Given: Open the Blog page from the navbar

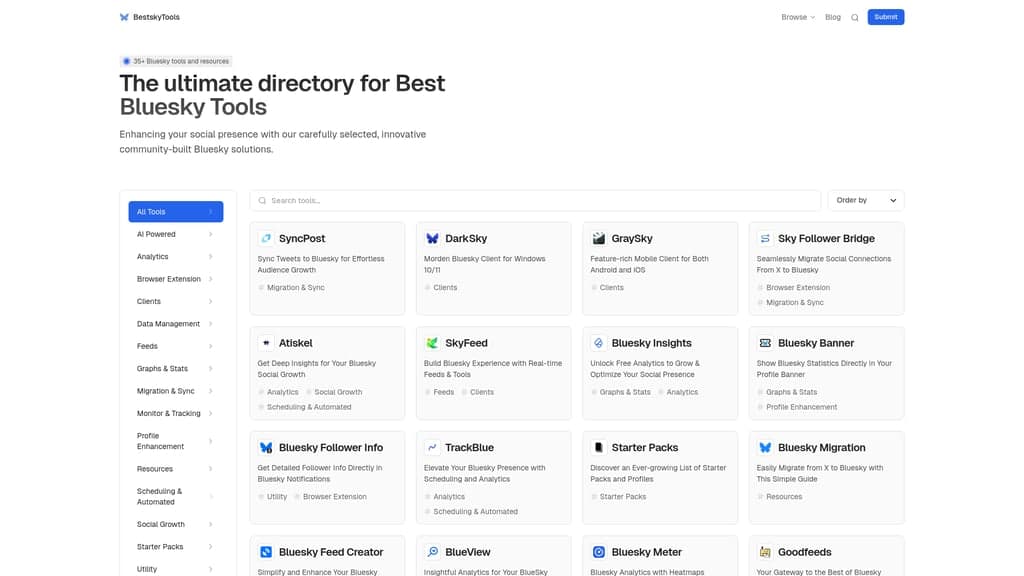Looking at the screenshot, I should click(832, 17).
